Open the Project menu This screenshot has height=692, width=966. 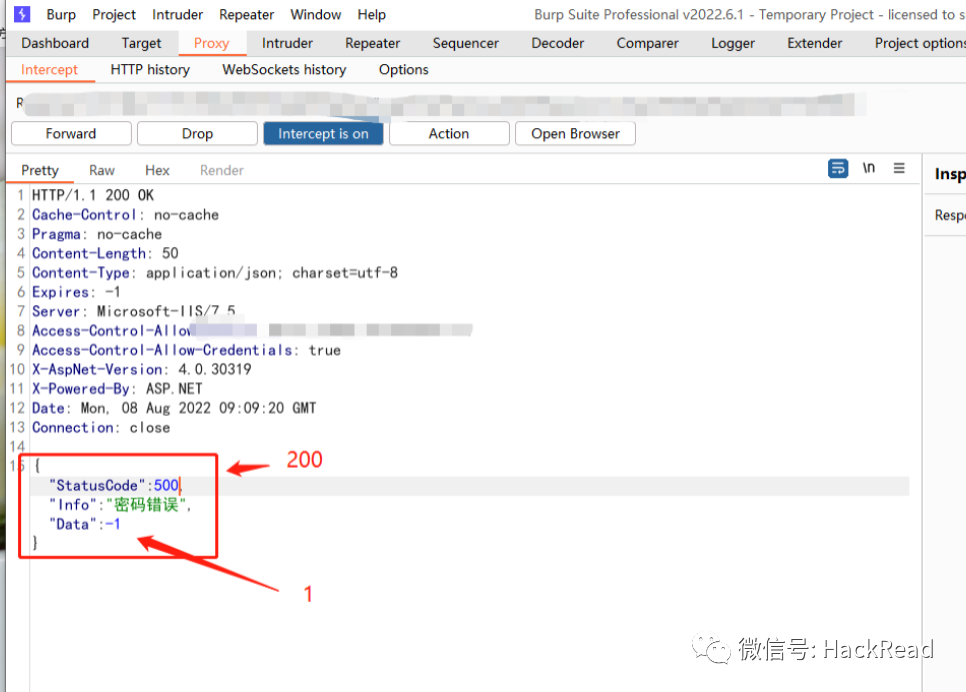(x=114, y=14)
